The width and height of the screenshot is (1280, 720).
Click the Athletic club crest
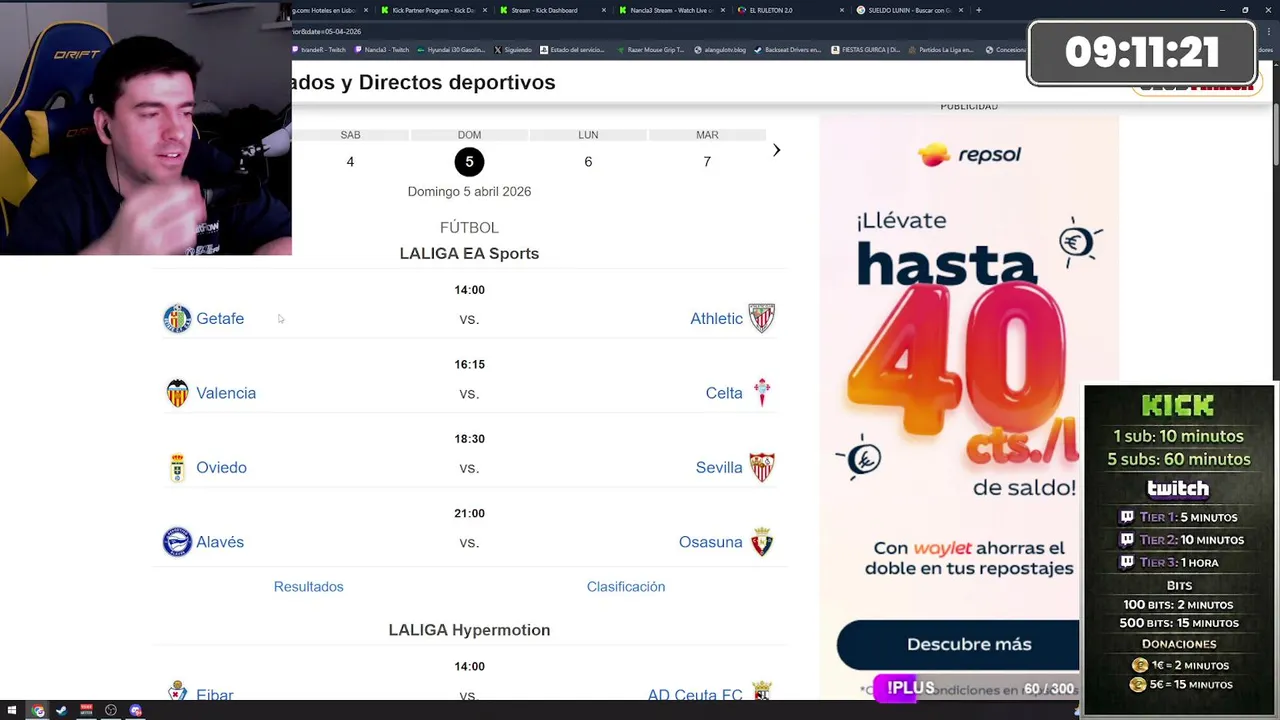[762, 318]
